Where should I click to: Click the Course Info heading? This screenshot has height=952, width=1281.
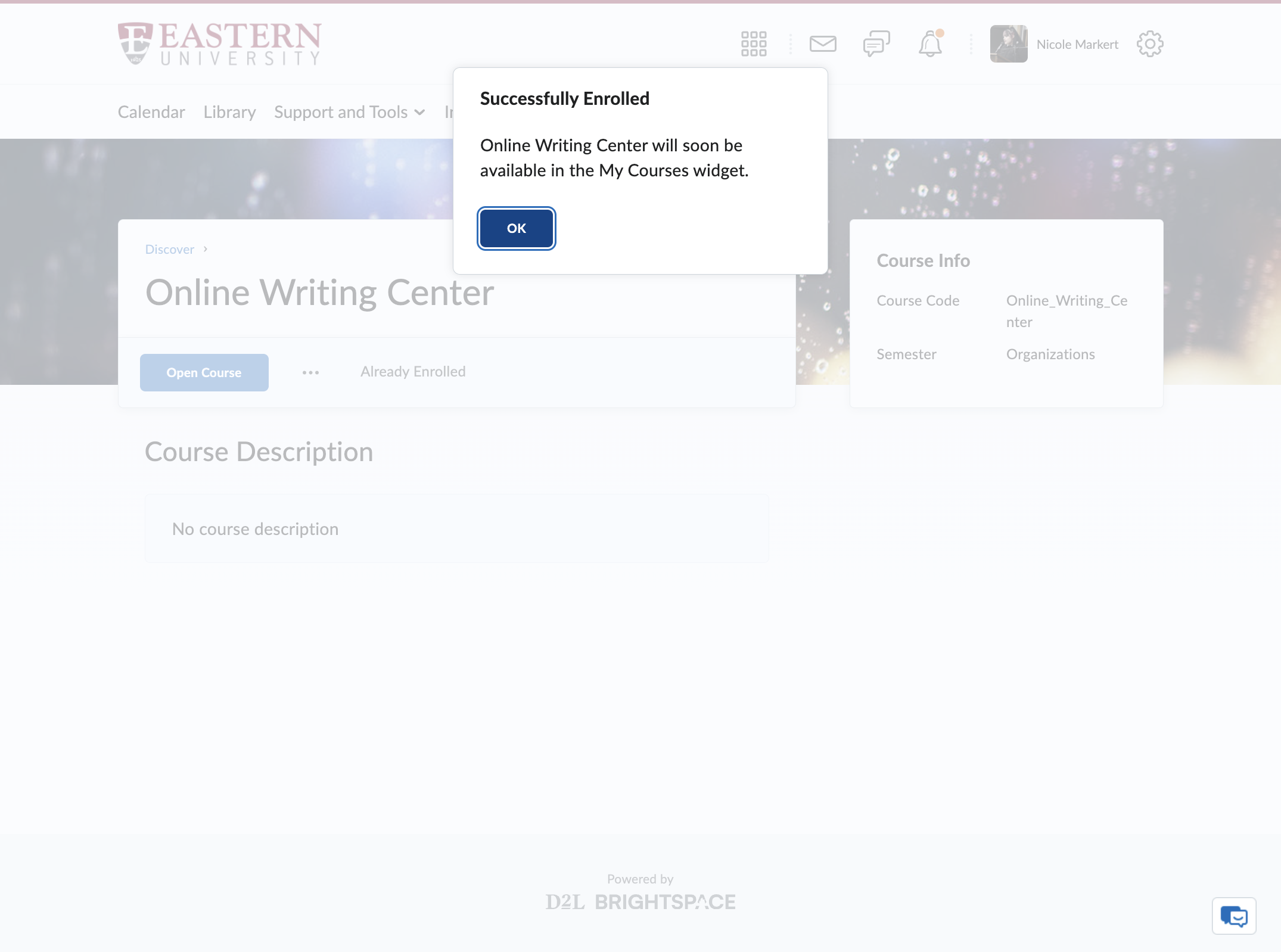(x=923, y=260)
